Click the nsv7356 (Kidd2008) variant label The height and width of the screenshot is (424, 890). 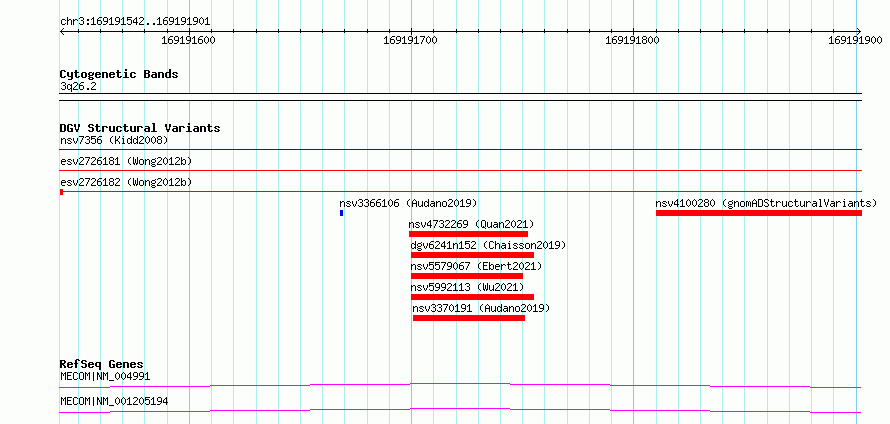[x=114, y=140]
